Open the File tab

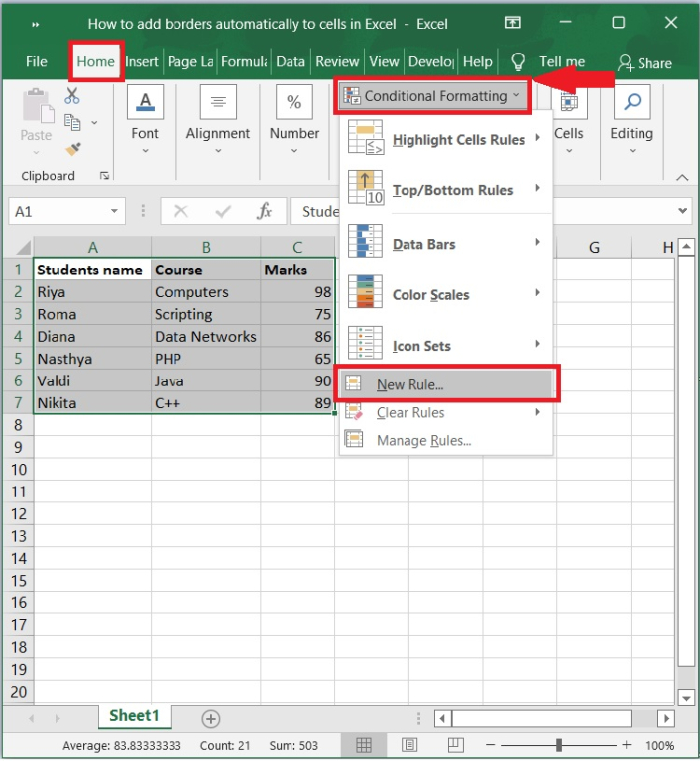tap(37, 62)
